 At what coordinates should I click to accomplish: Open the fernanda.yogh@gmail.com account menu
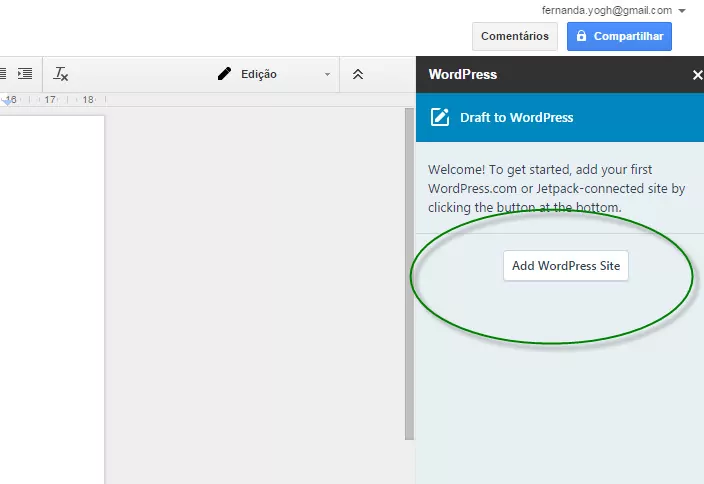point(613,10)
